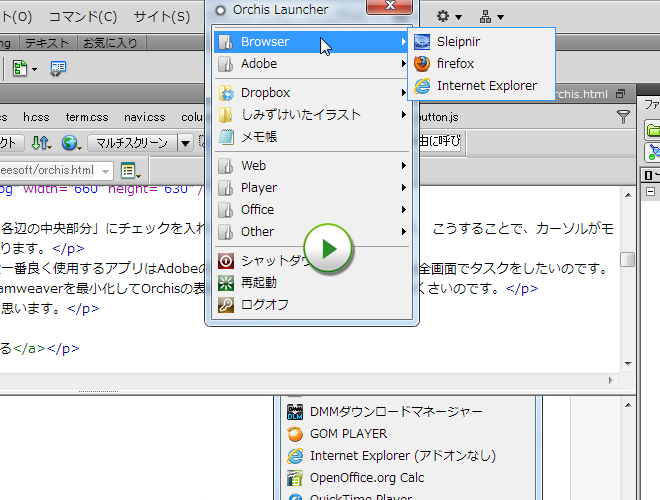This screenshot has height=500, width=660.
Task: Click the DMM download manager icon
Action: 295,412
